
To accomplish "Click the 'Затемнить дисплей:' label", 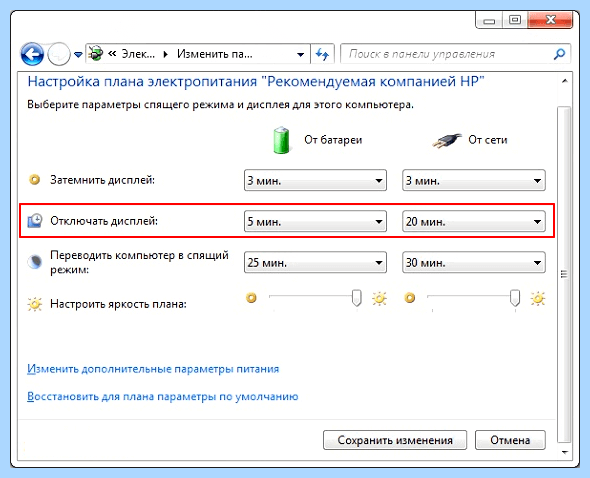I will point(102,180).
